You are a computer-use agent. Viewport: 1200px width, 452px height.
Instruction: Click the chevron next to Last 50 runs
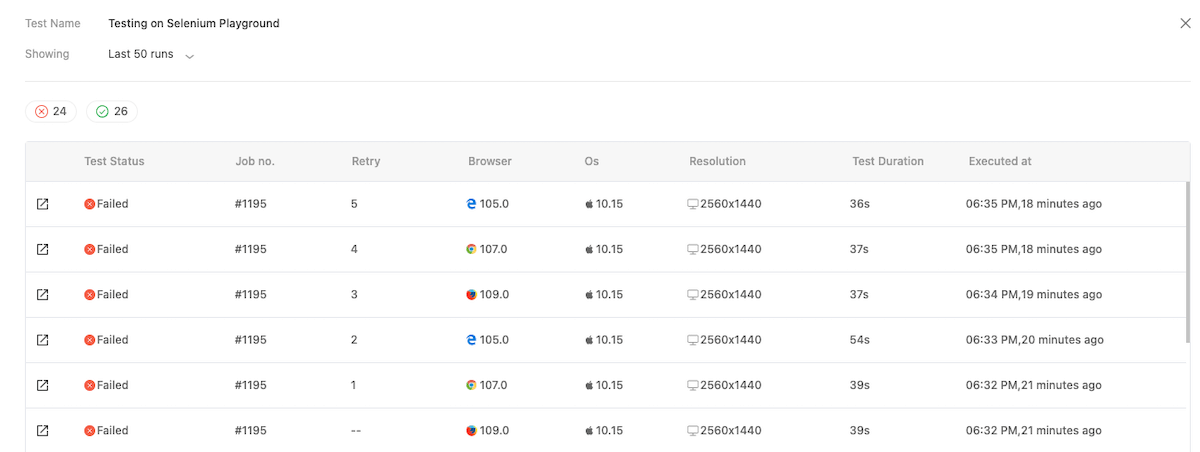click(190, 56)
